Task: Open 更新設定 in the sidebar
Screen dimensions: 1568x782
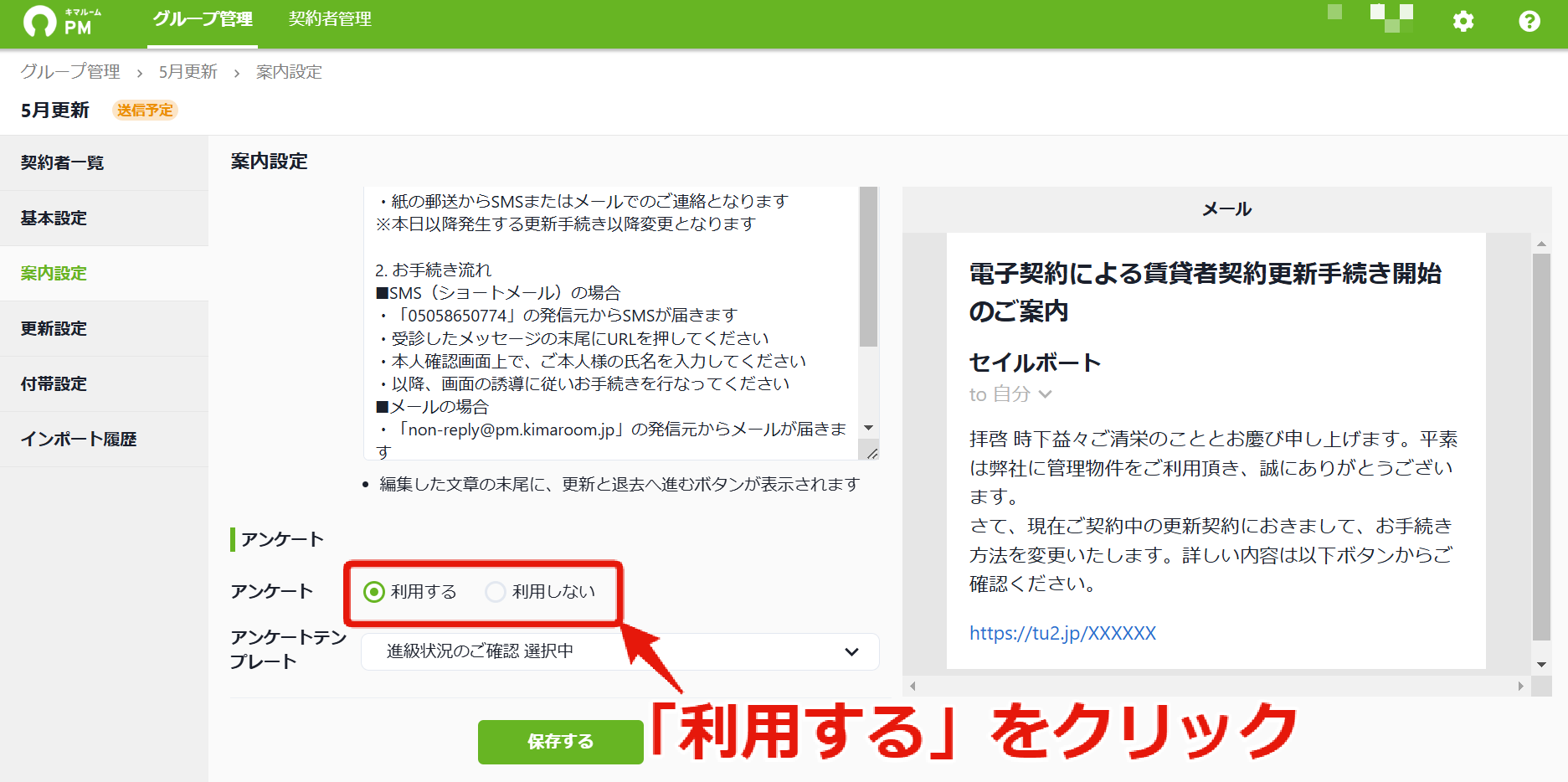Action: pyautogui.click(x=104, y=328)
